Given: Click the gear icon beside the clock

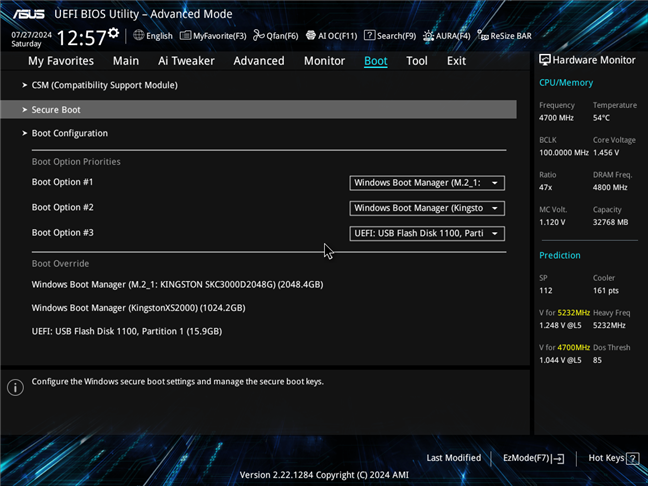Looking at the screenshot, I should [114, 33].
